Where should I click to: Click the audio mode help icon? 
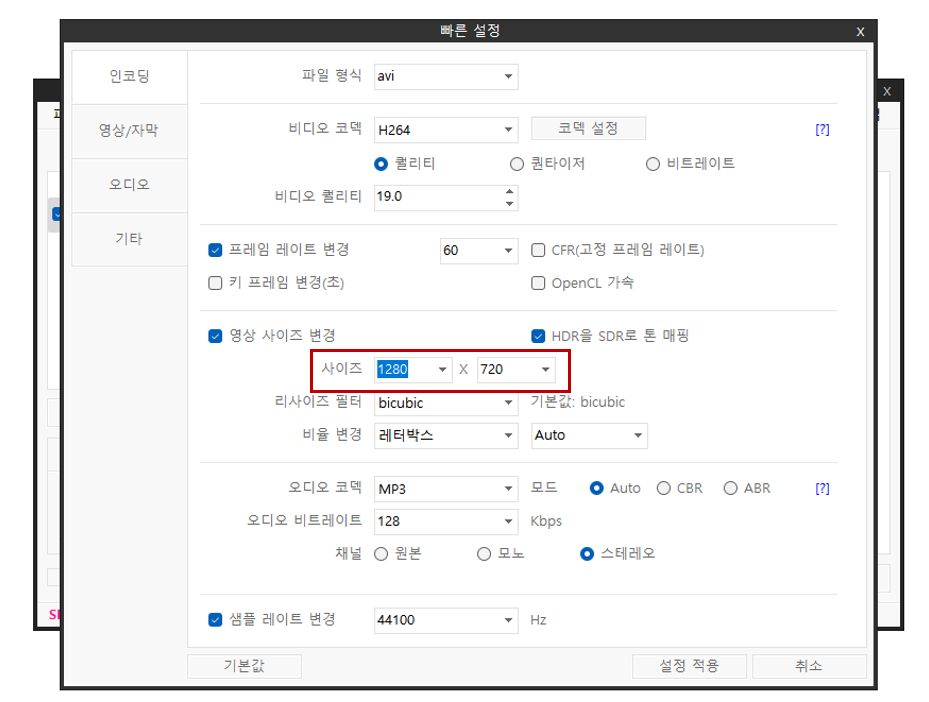click(821, 488)
